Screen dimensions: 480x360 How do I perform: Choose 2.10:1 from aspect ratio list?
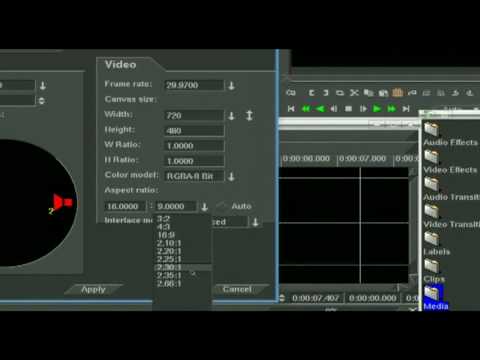tap(169, 243)
